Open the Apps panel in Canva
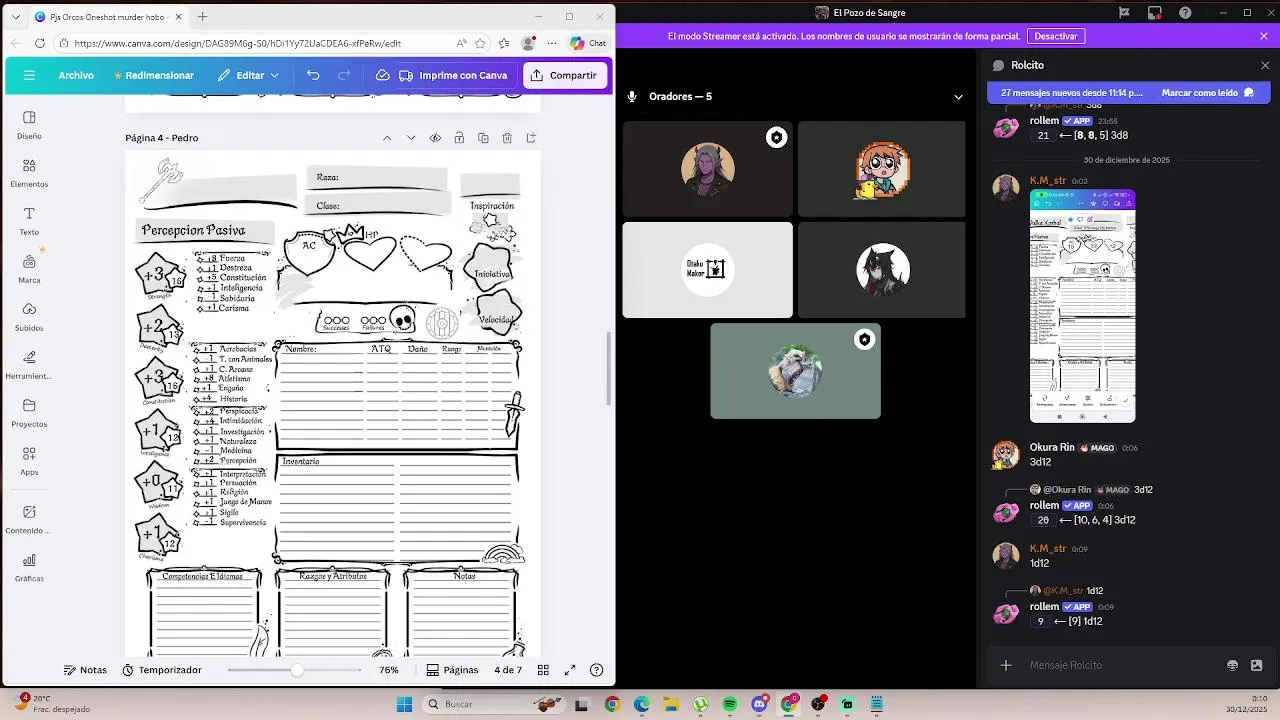Viewport: 1280px width, 720px height. [x=29, y=460]
